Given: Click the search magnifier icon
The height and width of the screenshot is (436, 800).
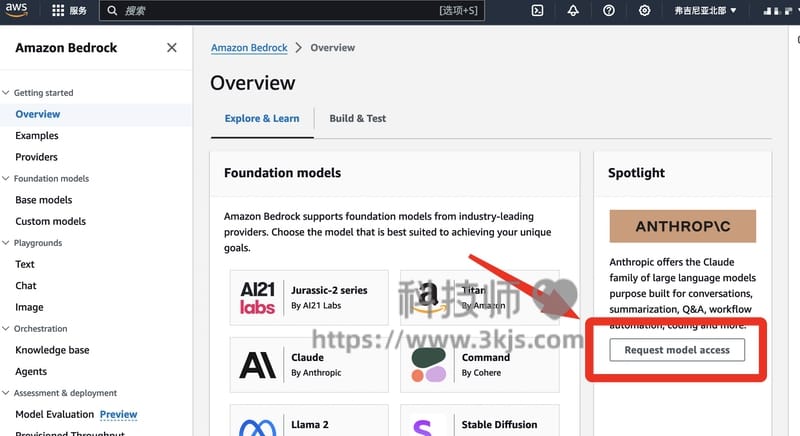Looking at the screenshot, I should click(112, 11).
